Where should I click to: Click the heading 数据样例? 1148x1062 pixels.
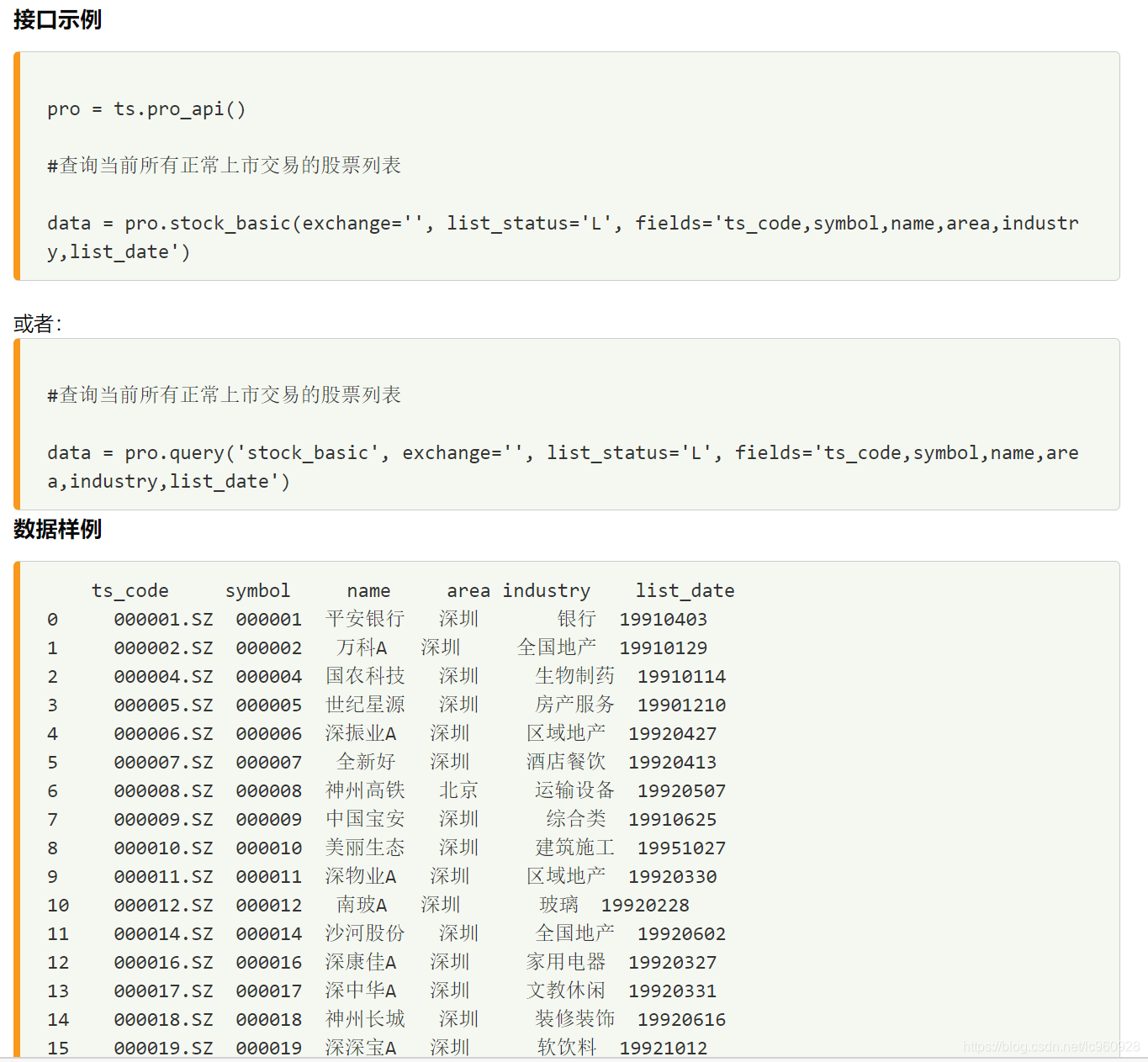pyautogui.click(x=58, y=529)
